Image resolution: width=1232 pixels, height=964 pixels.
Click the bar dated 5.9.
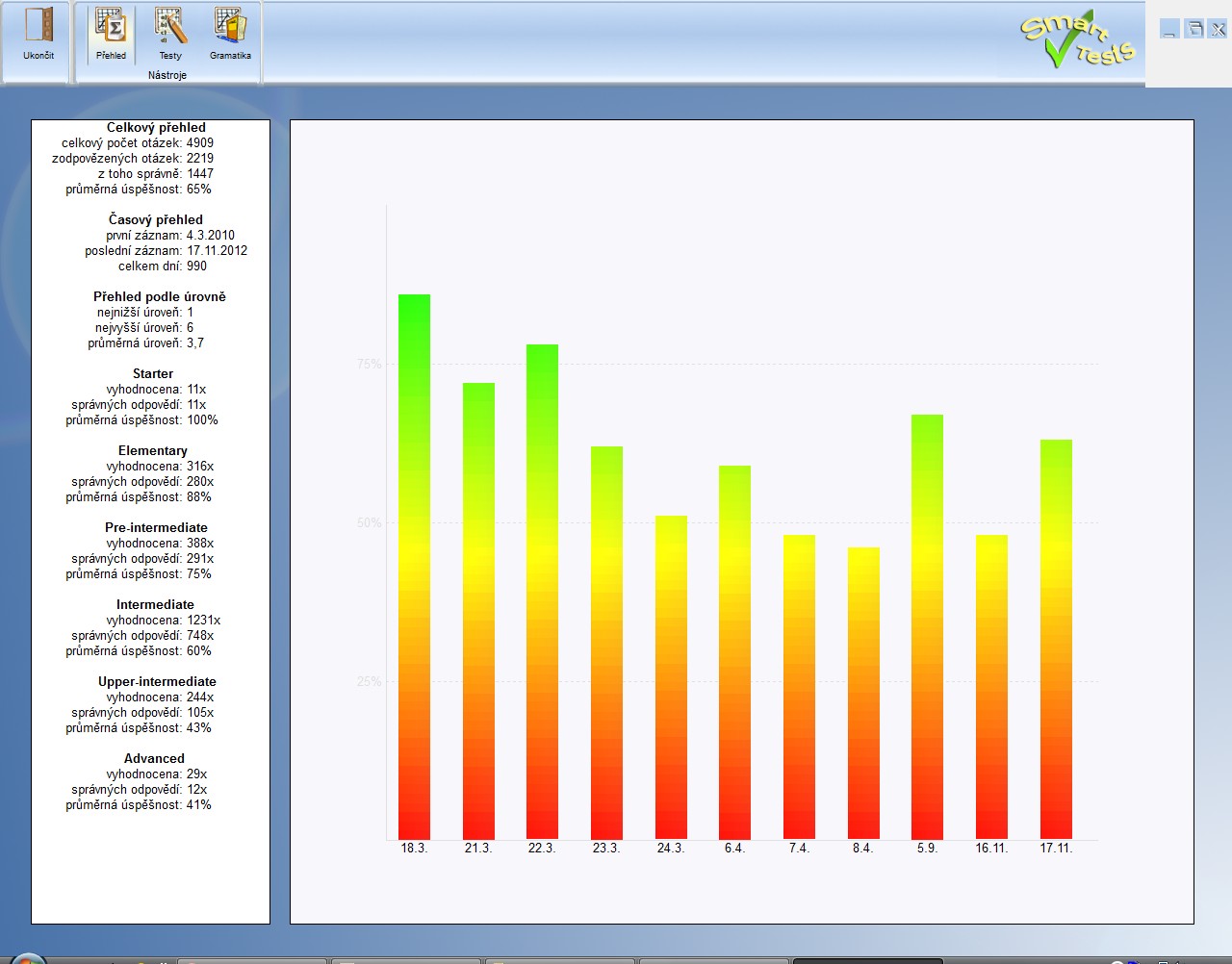[x=927, y=625]
